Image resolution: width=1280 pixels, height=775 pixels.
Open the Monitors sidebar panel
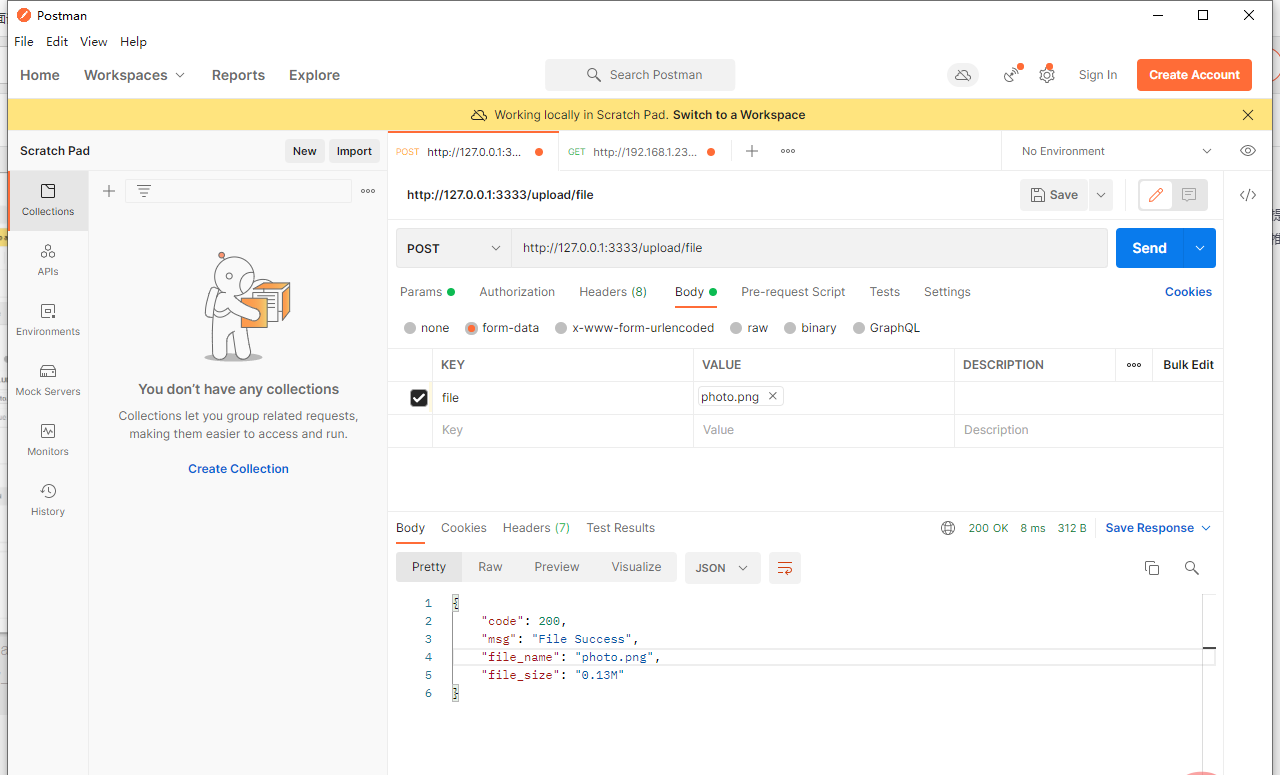click(x=48, y=440)
